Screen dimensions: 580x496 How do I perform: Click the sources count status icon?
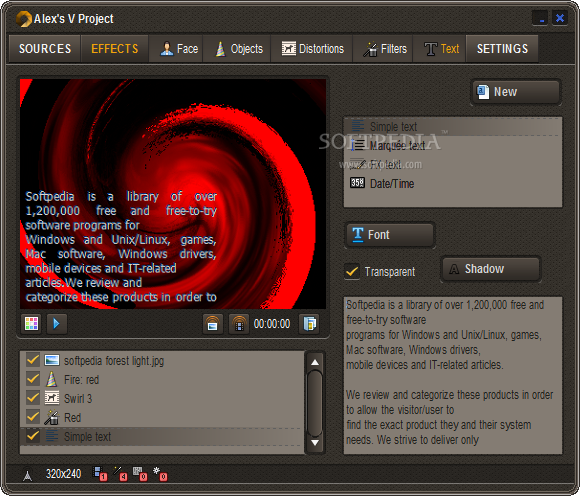pyautogui.click(x=100, y=473)
